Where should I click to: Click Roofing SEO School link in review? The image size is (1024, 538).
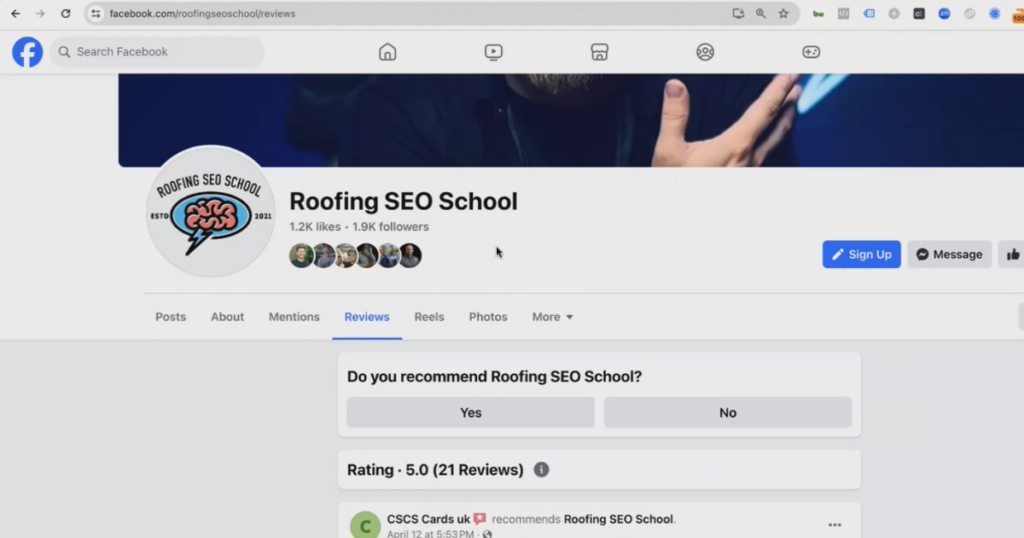coord(618,519)
